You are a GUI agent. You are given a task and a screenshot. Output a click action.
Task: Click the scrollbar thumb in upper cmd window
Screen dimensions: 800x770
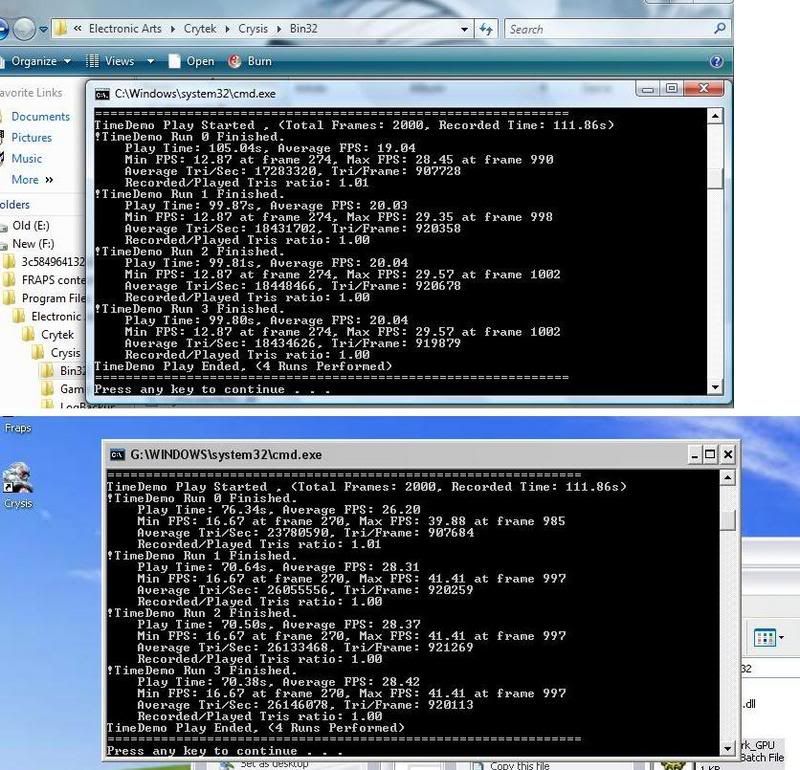tap(715, 178)
